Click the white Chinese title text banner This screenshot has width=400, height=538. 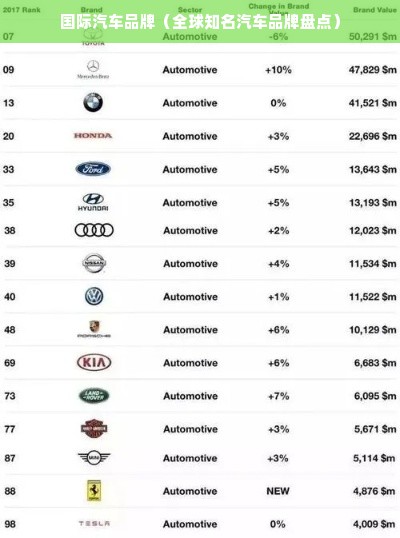point(201,22)
